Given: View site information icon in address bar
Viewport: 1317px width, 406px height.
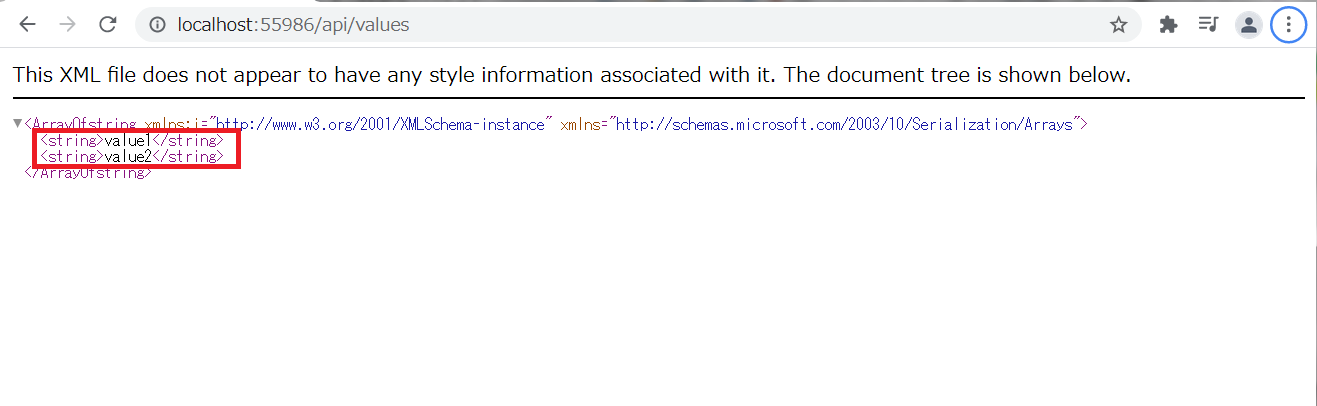Looking at the screenshot, I should (x=157, y=25).
